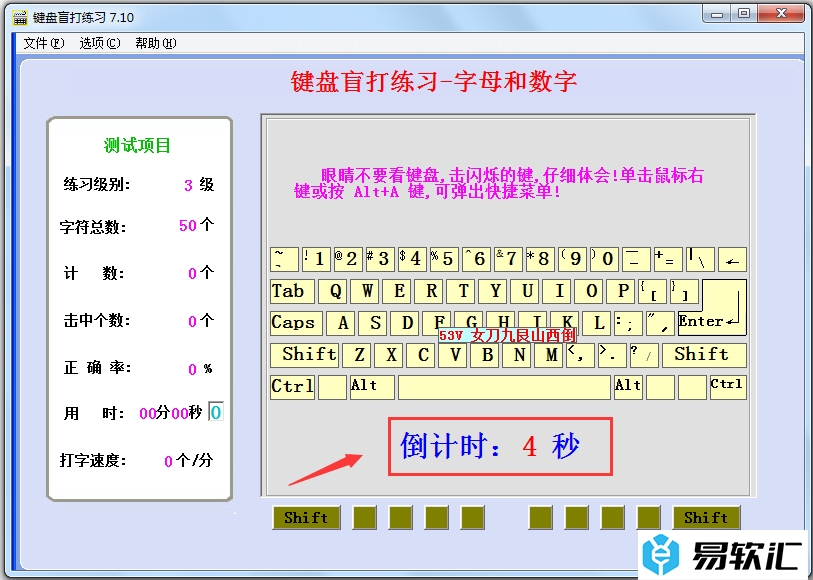Click the I key in top letter row
813x580 pixels.
pos(557,291)
